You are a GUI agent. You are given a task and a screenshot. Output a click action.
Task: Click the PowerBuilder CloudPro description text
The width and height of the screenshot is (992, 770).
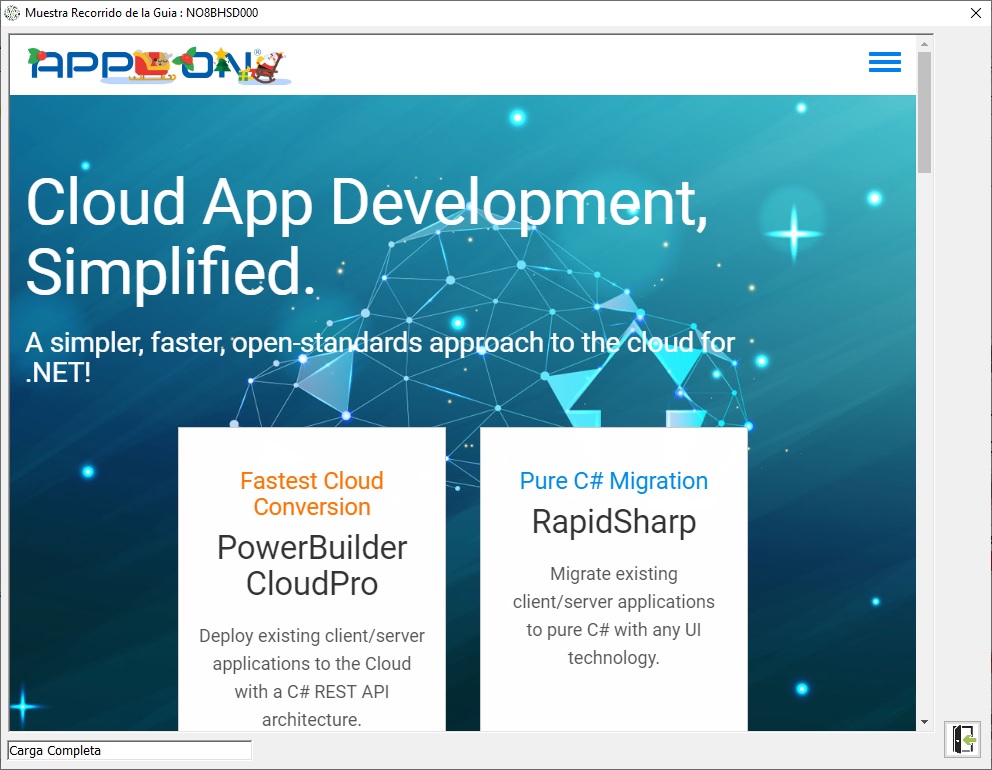312,677
